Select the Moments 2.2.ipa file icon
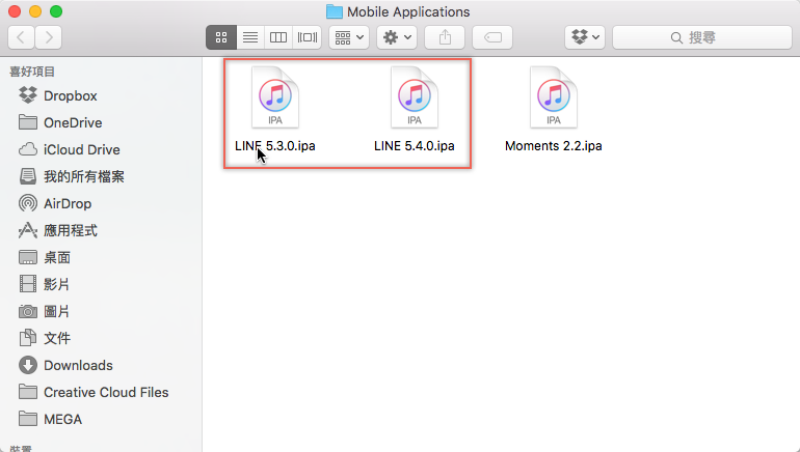Image resolution: width=800 pixels, height=452 pixels. coord(554,97)
